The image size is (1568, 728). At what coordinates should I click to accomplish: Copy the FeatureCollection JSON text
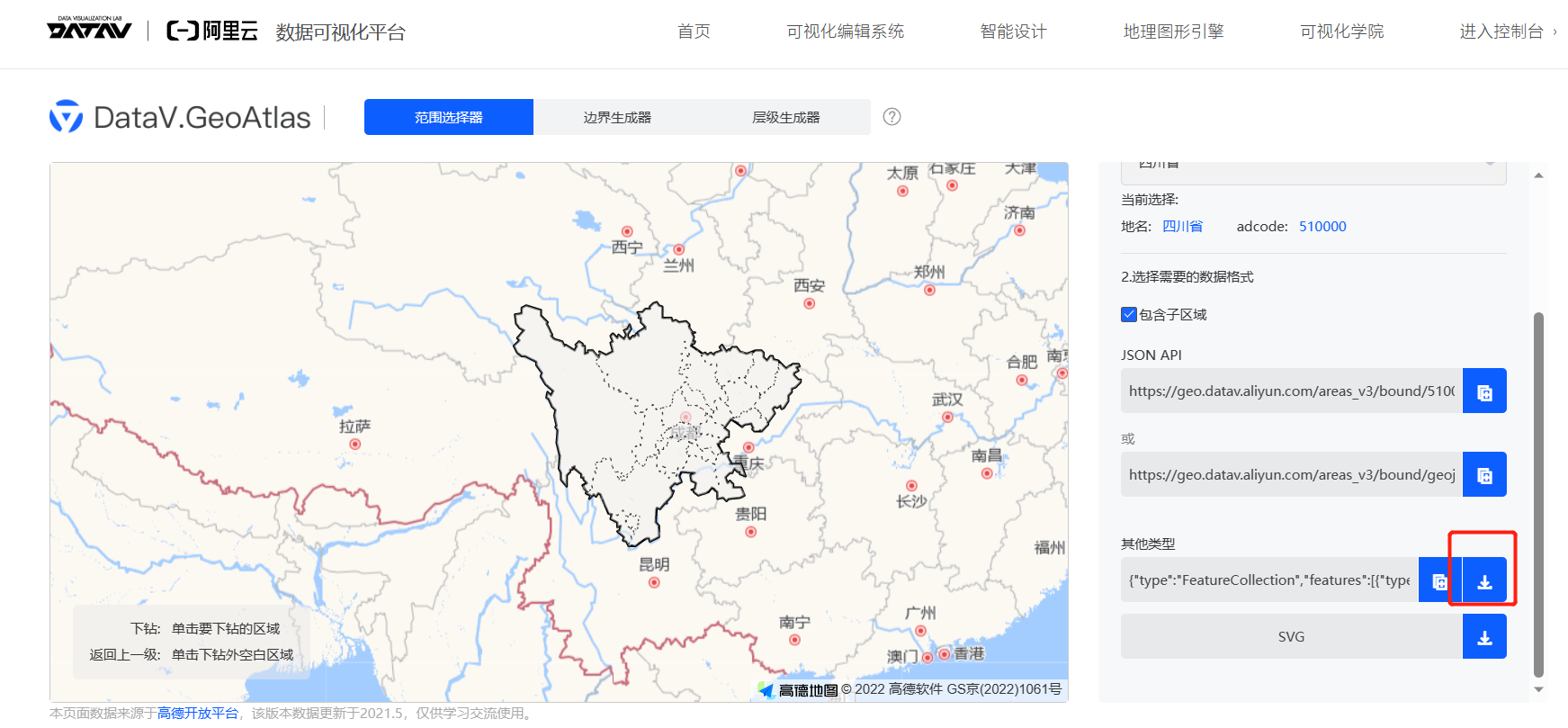[x=1439, y=580]
